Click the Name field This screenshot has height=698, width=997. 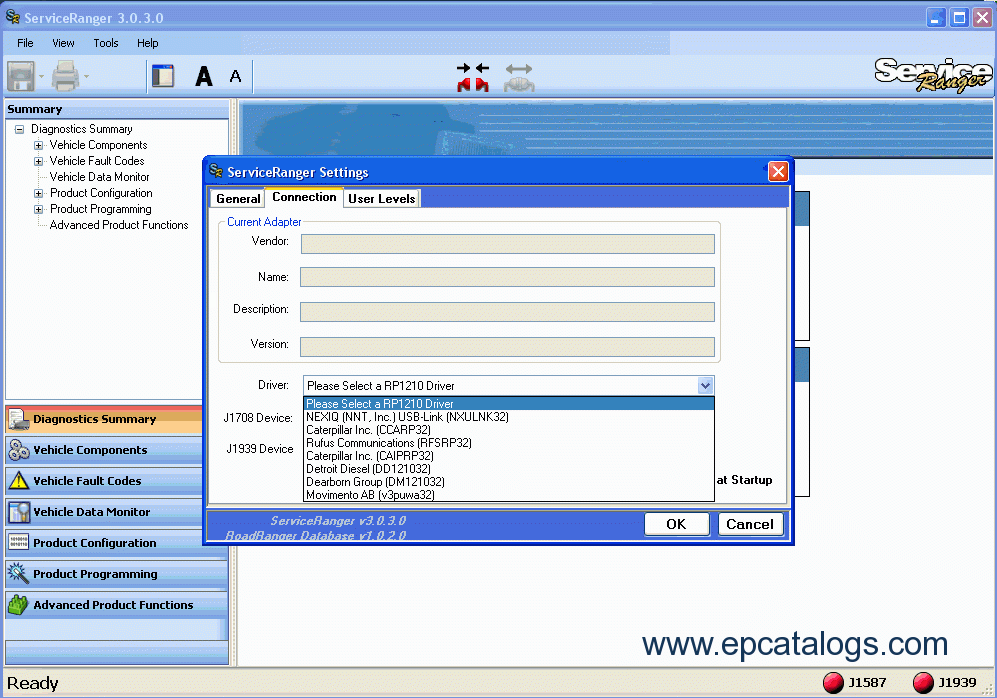507,277
